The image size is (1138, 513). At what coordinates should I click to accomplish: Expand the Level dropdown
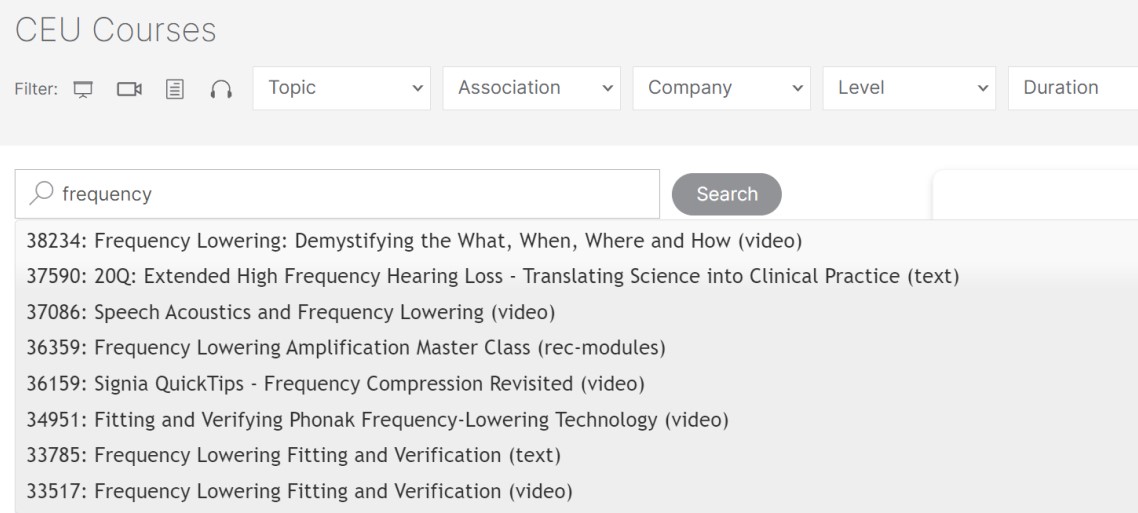point(909,89)
